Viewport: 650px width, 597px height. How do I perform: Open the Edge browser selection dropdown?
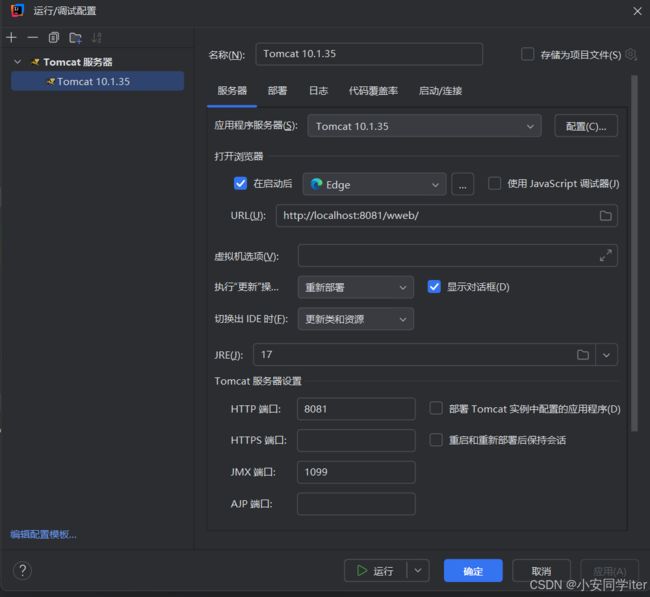374,184
